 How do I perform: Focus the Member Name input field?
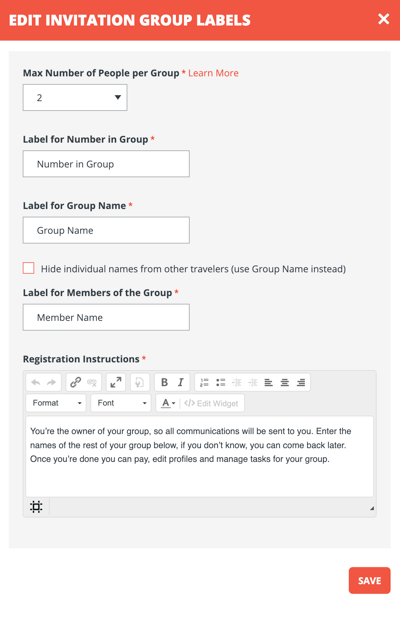(x=106, y=317)
